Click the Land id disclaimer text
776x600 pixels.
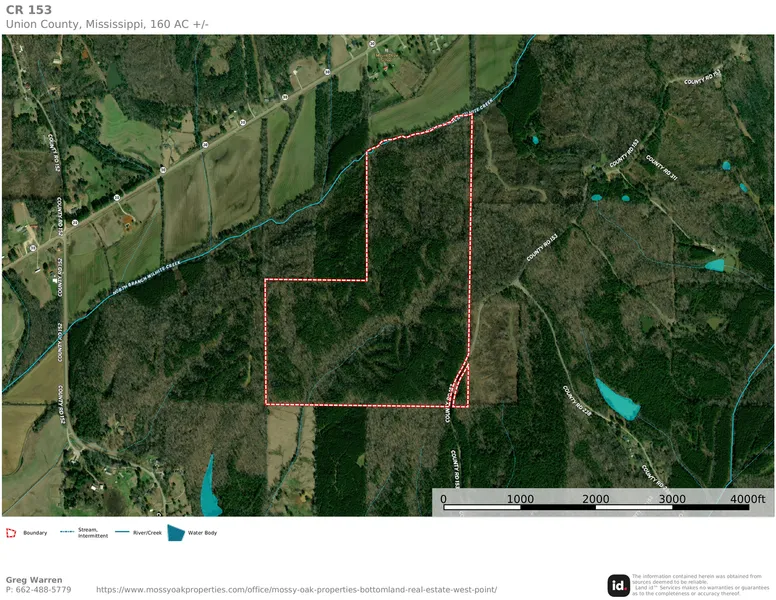coord(700,585)
